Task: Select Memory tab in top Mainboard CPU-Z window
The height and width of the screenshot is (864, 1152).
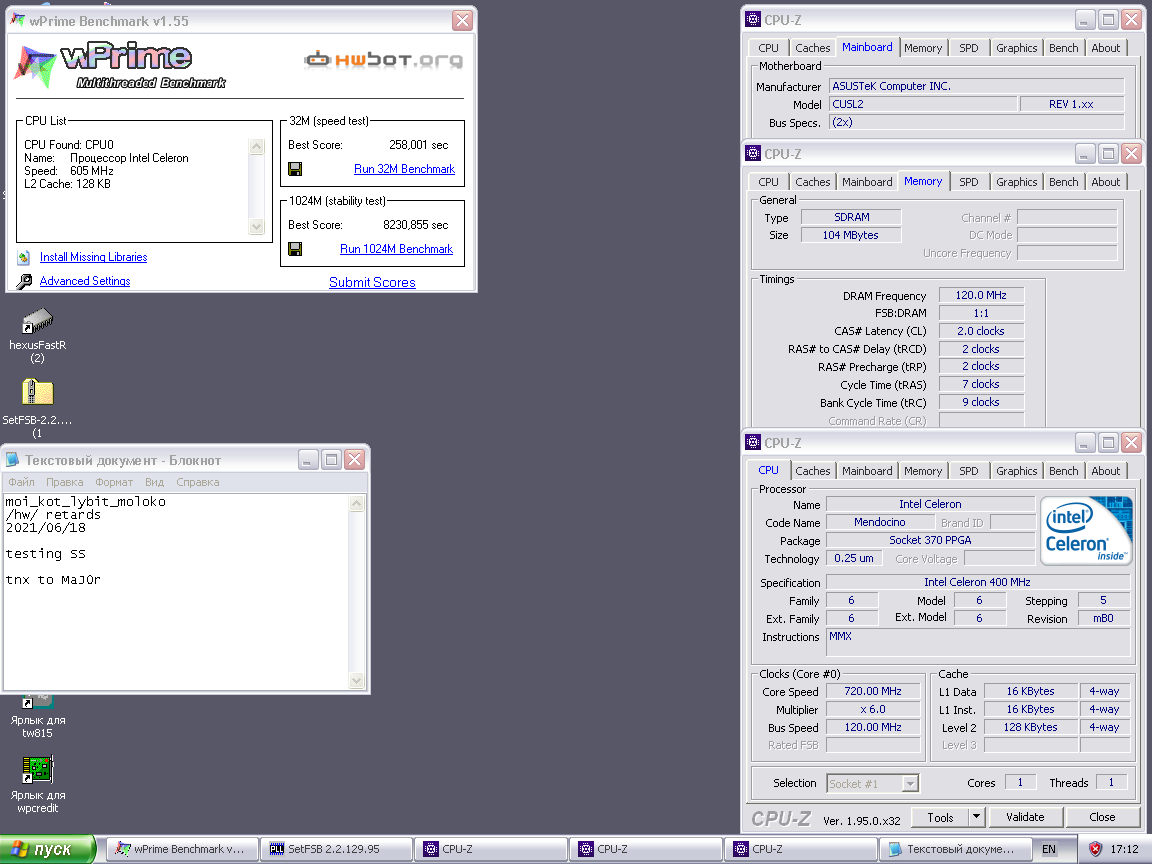Action: coord(923,48)
